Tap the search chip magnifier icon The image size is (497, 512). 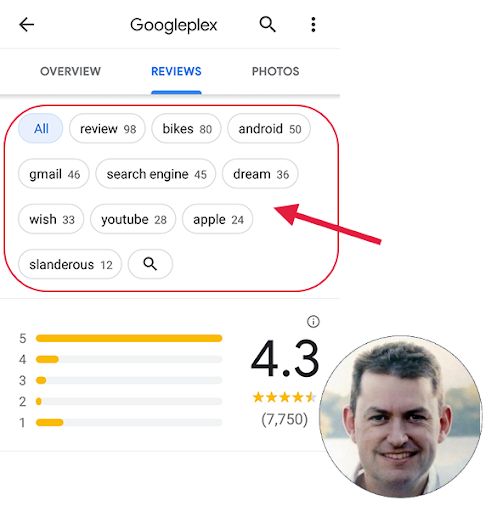click(150, 264)
